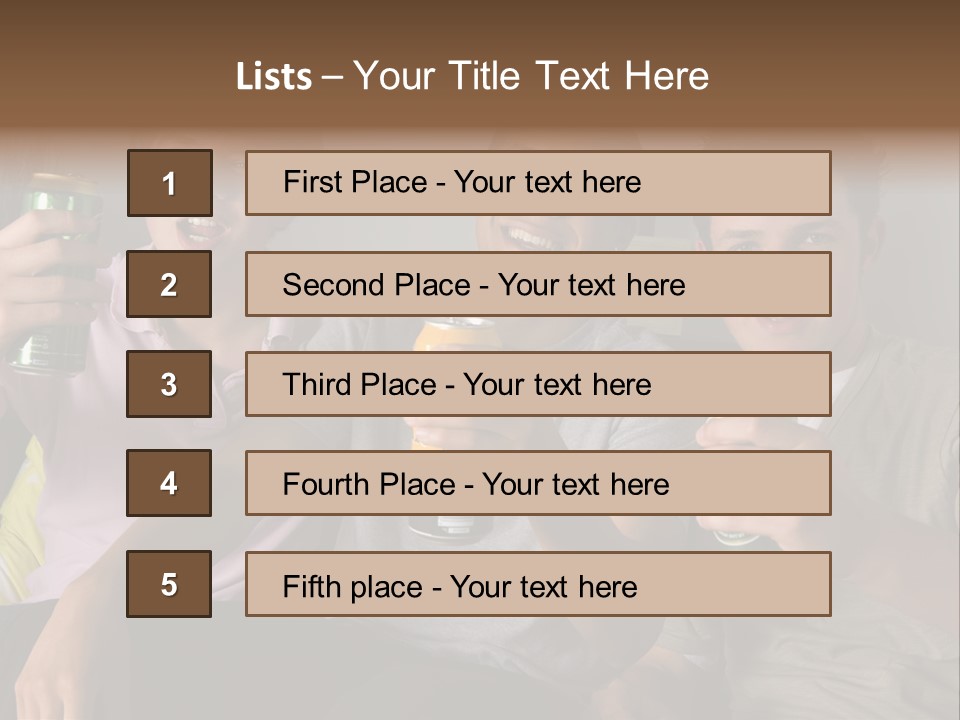Click the words 'Second Place'
The width and height of the screenshot is (960, 720).
(377, 285)
